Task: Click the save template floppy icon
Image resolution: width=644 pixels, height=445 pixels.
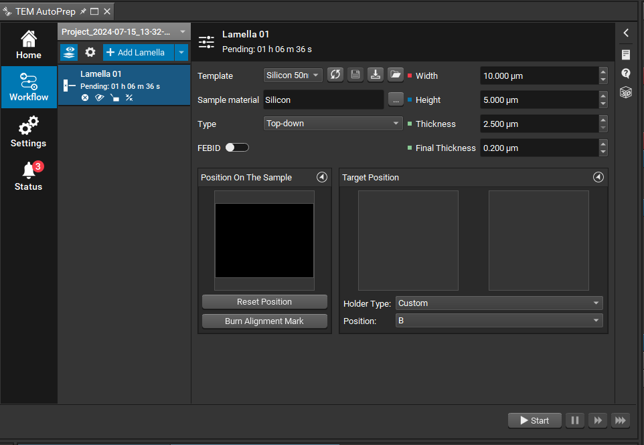Action: click(x=355, y=75)
